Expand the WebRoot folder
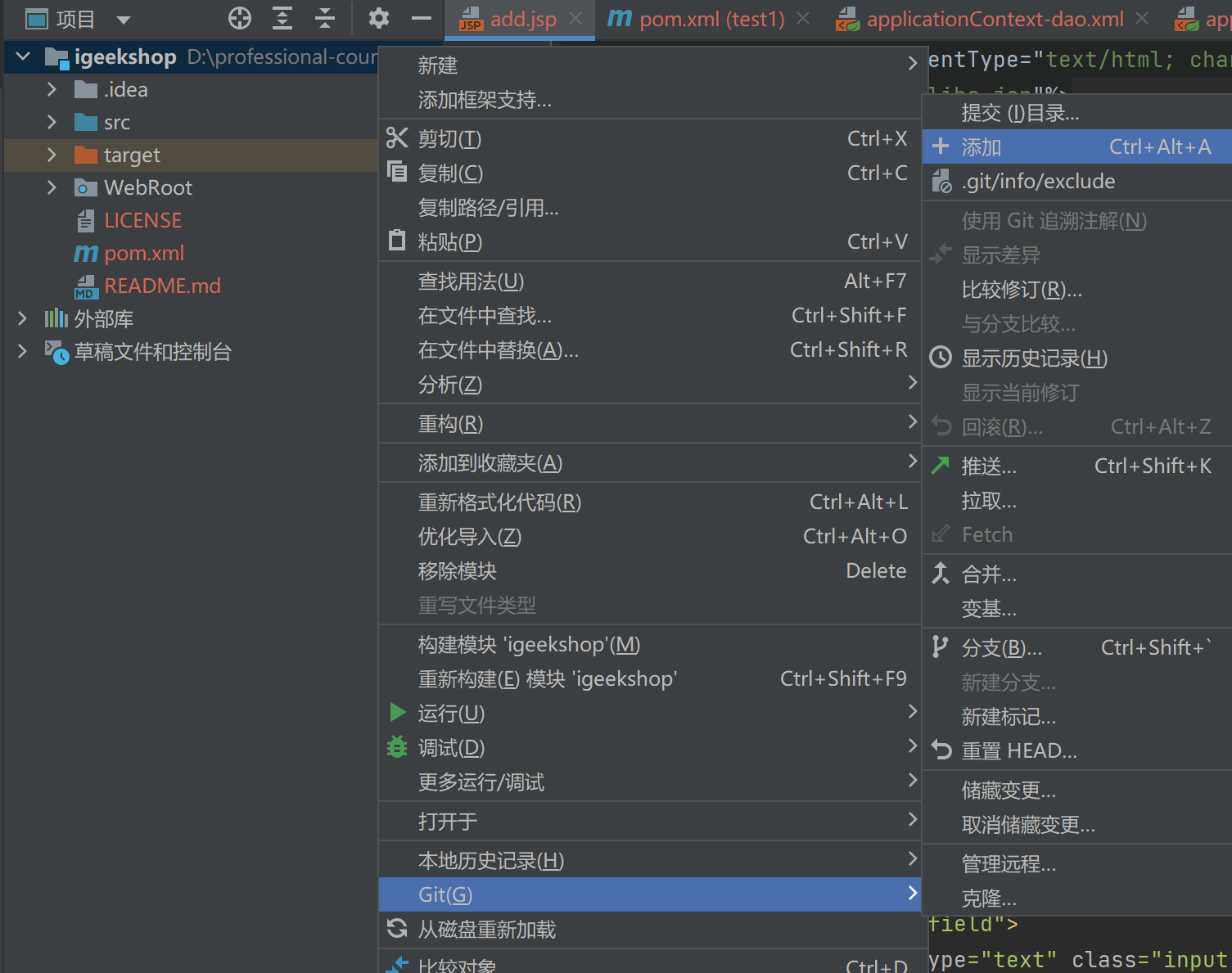Image resolution: width=1232 pixels, height=973 pixels. [x=51, y=187]
